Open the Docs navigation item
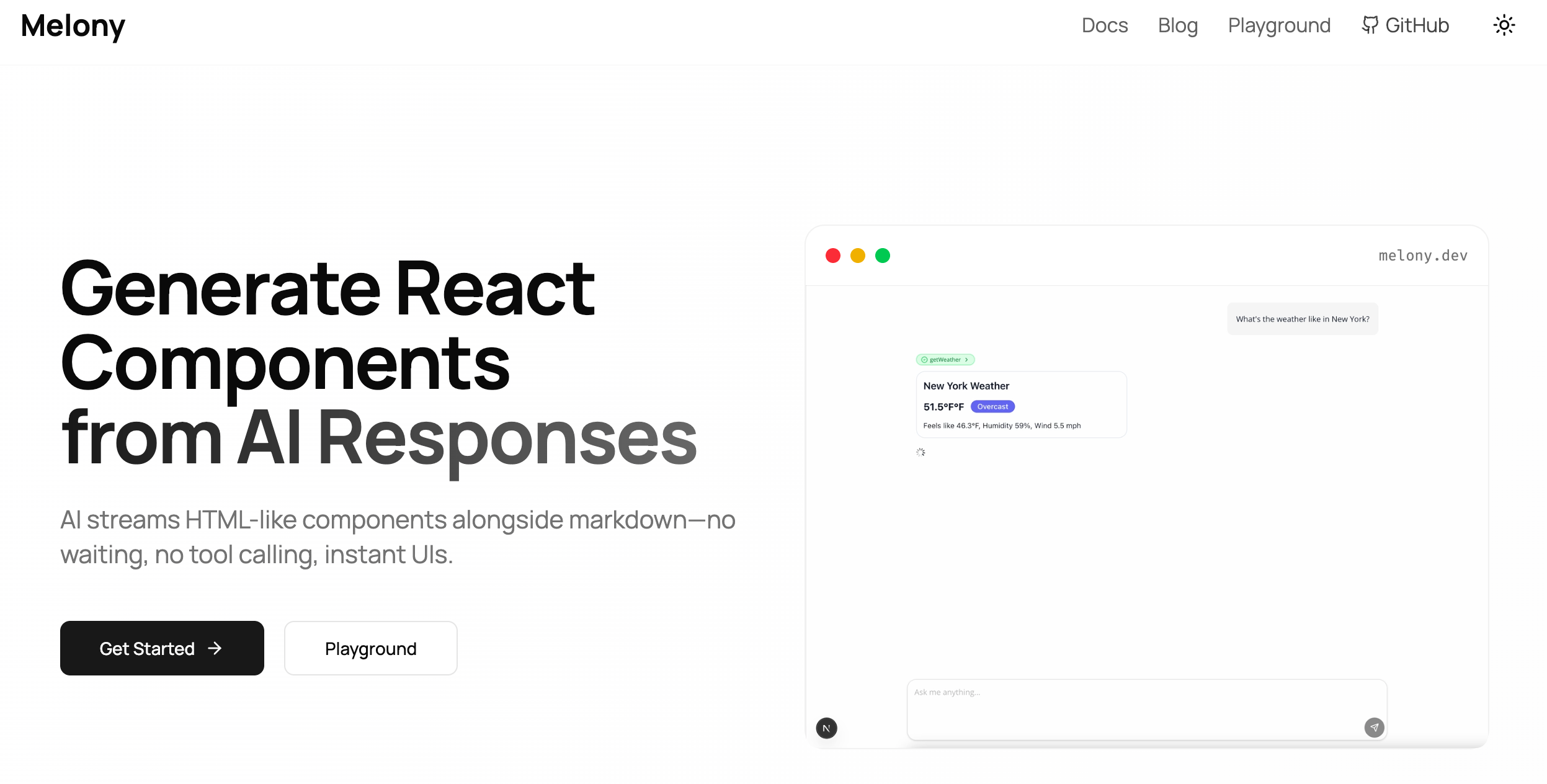This screenshot has width=1547, height=784. pos(1105,25)
